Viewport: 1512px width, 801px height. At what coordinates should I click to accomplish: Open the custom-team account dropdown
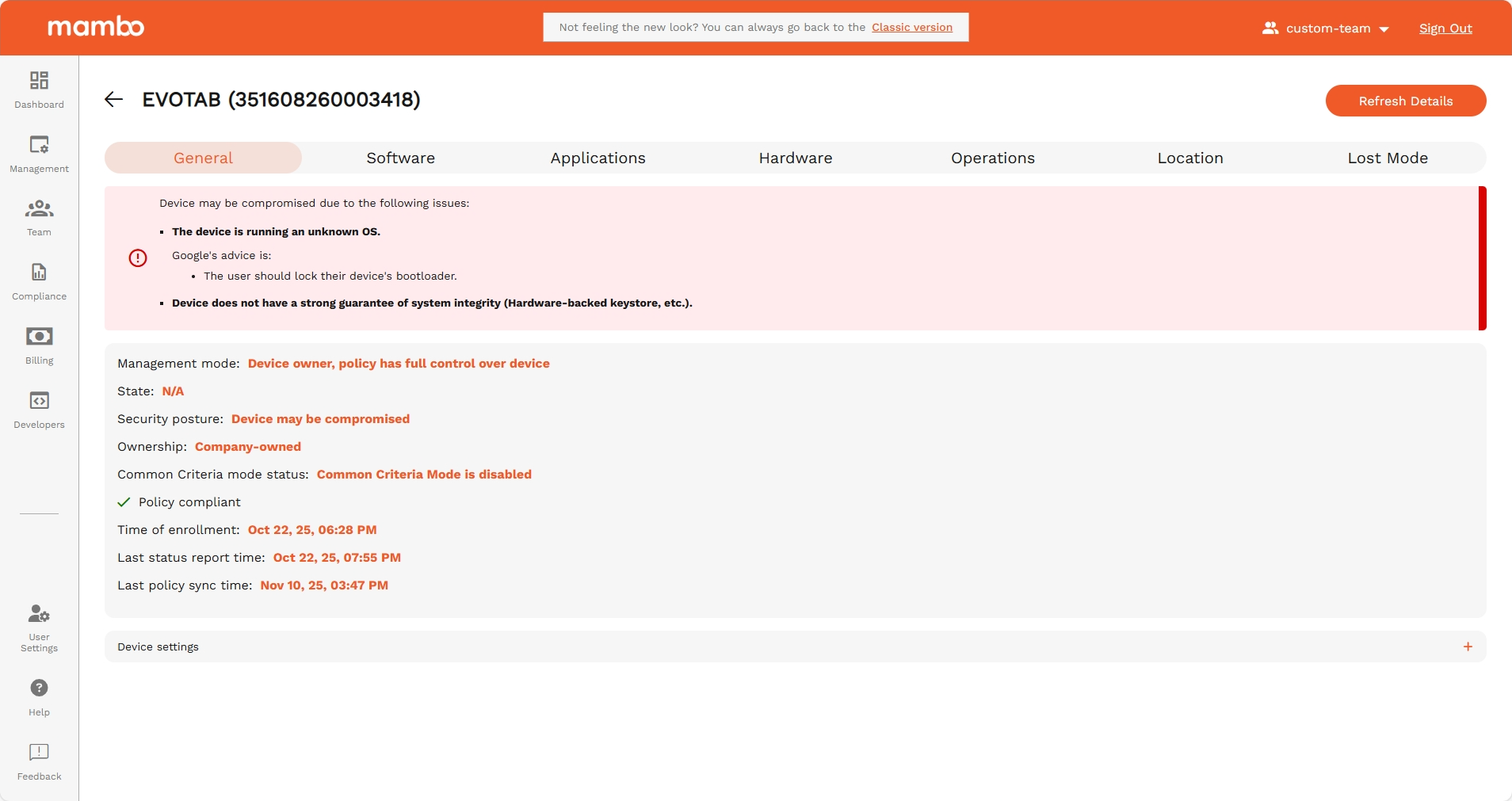pos(1326,29)
